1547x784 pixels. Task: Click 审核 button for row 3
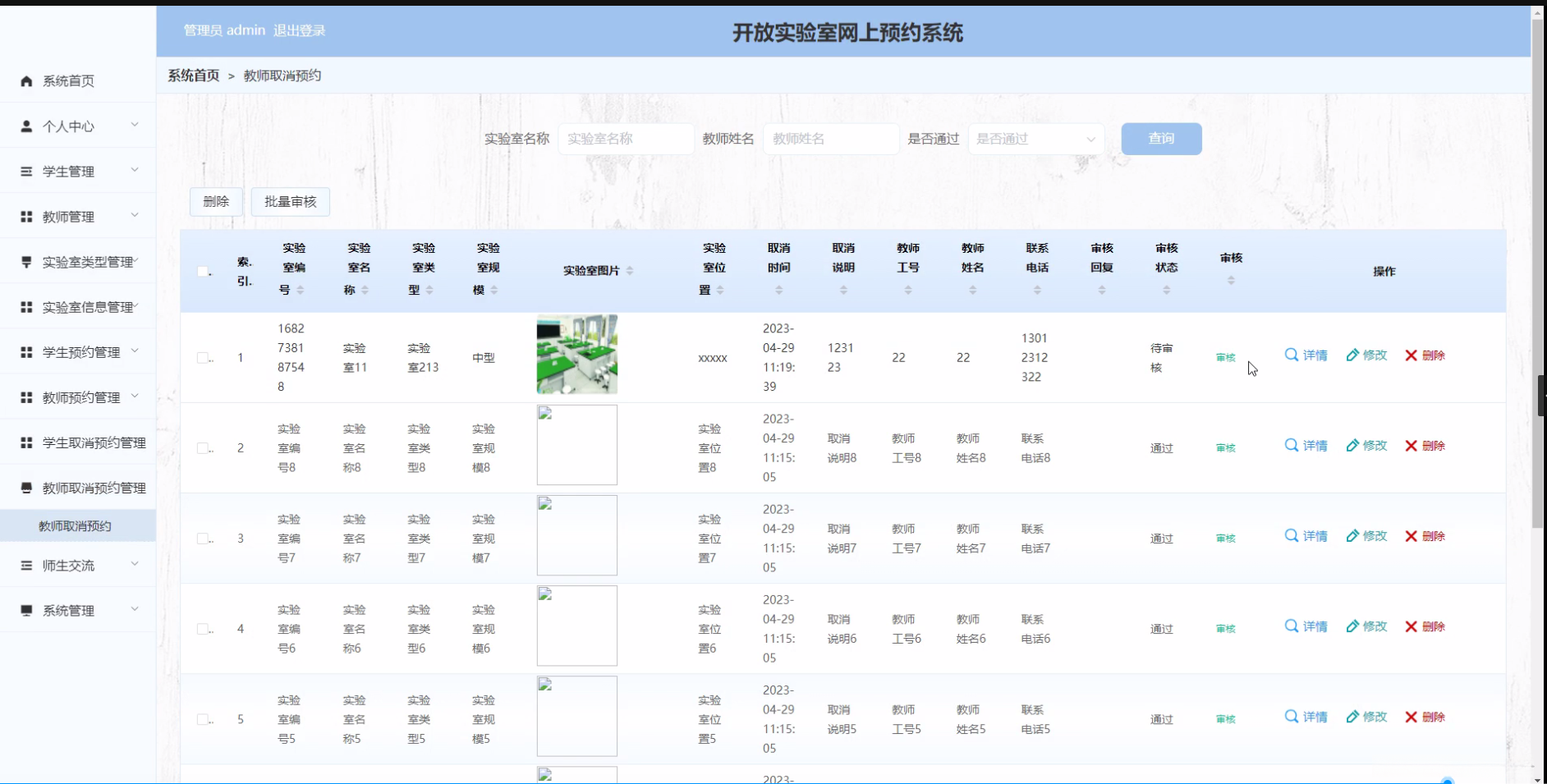coord(1226,538)
